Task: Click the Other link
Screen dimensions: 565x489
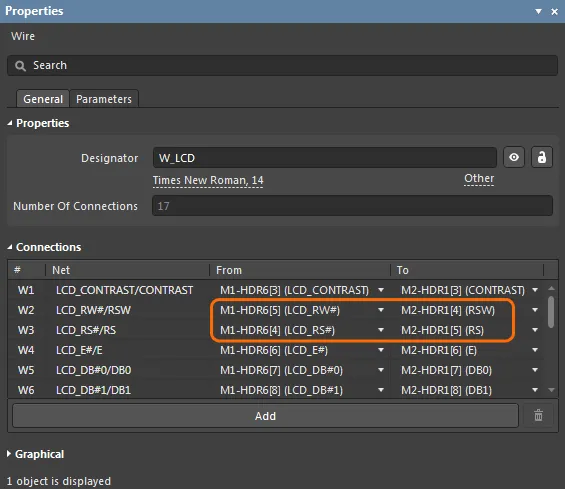Action: point(479,178)
